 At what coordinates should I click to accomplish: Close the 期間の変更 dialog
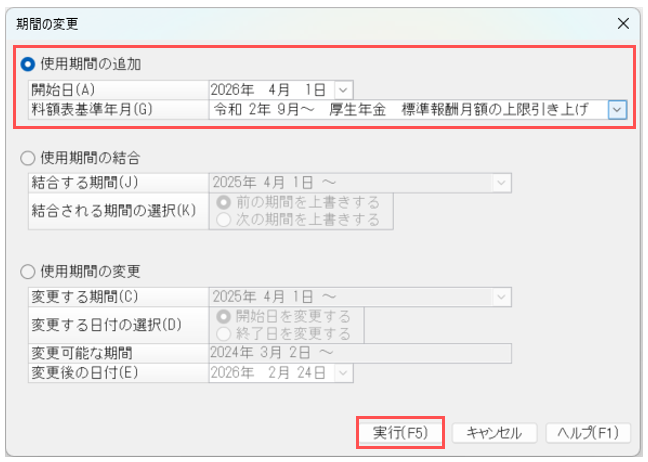click(623, 22)
